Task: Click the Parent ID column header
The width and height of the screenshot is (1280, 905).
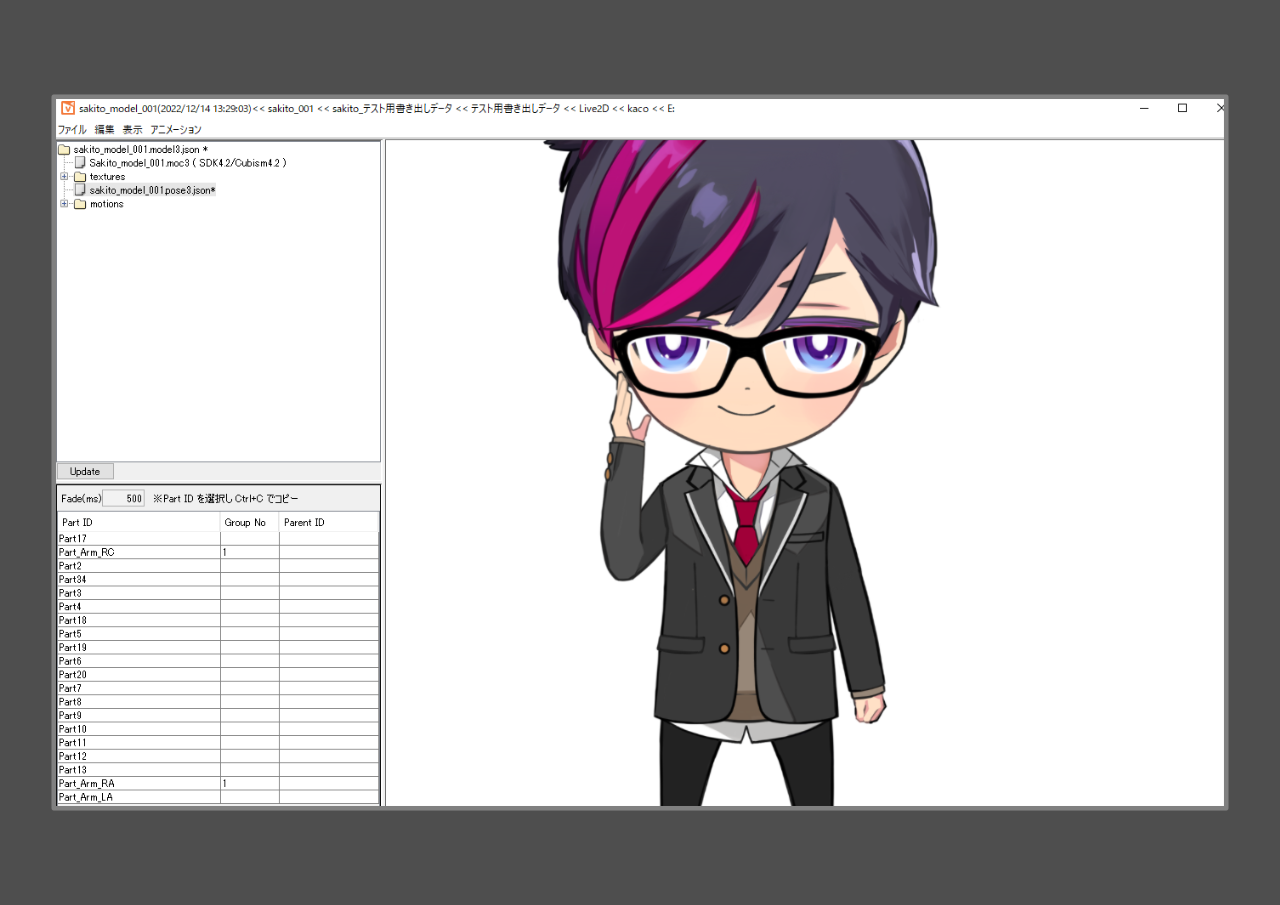Action: coord(329,522)
